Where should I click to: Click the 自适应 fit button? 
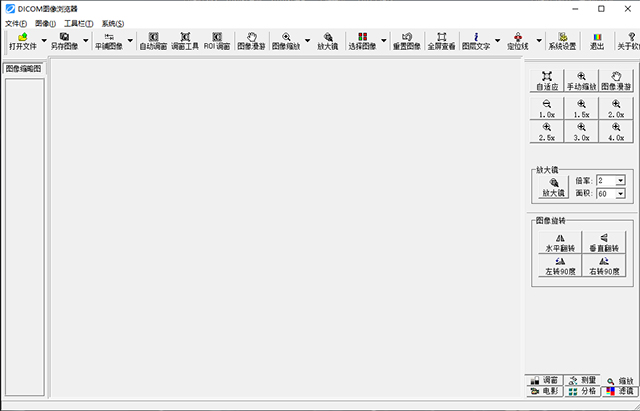click(x=547, y=80)
